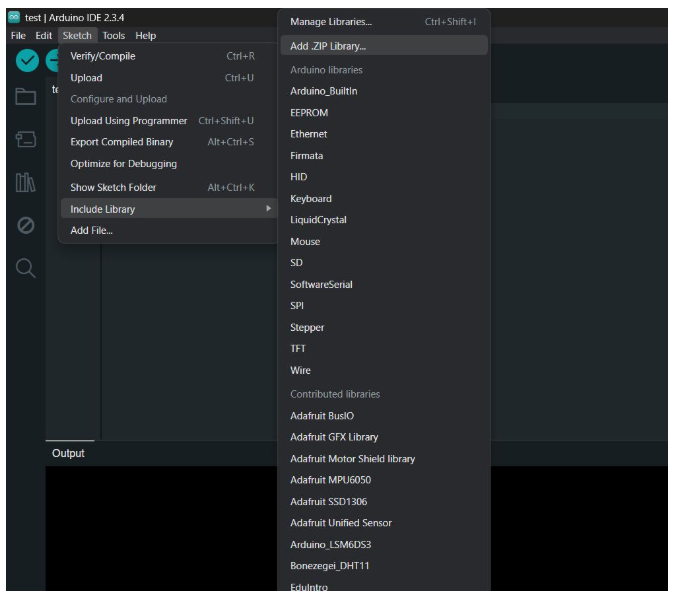This screenshot has height=595, width=682.
Task: Include the Stepper library
Action: (x=384, y=328)
